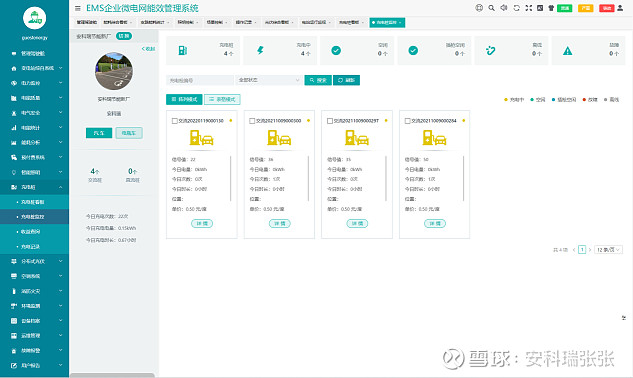Mute alarms via the speaker icon
This screenshot has height=378, width=633.
click(504, 8)
